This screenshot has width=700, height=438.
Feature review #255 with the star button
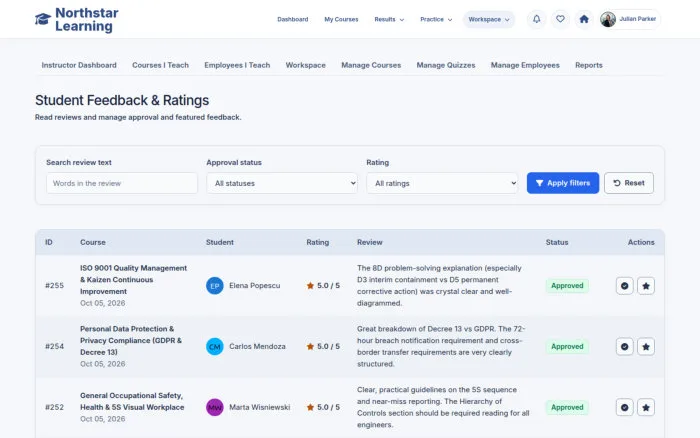click(646, 286)
